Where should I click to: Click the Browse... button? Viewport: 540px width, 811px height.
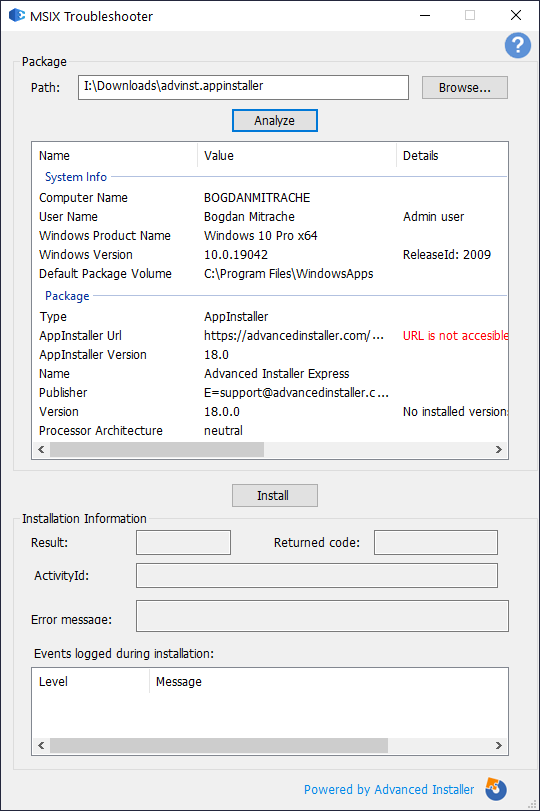click(x=464, y=87)
